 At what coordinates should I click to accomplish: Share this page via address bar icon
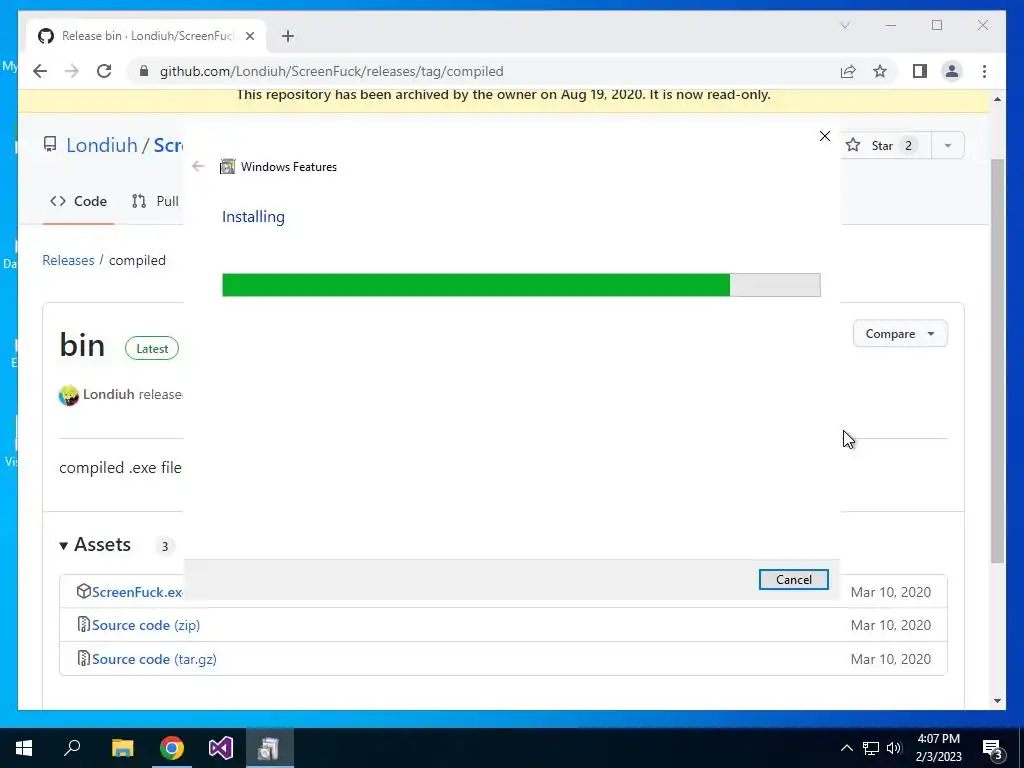click(x=848, y=71)
